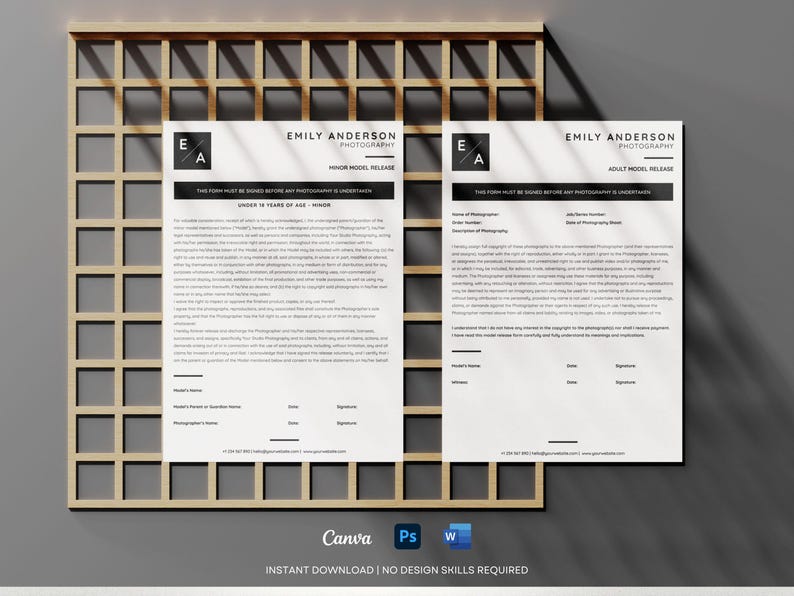Click the black 'THIS FORM MUST BE SIGNED' banner on minor form
The height and width of the screenshot is (596, 794).
click(x=284, y=191)
